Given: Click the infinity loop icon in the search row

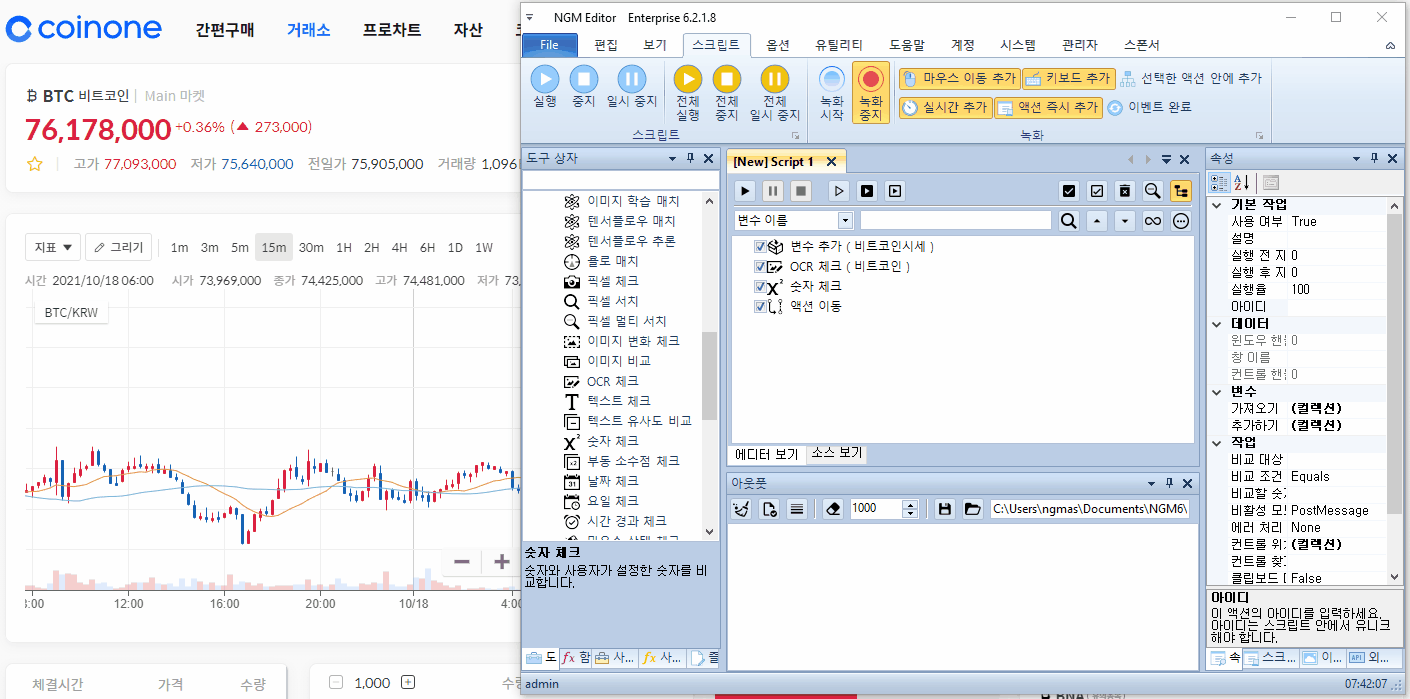Looking at the screenshot, I should pyautogui.click(x=1153, y=220).
